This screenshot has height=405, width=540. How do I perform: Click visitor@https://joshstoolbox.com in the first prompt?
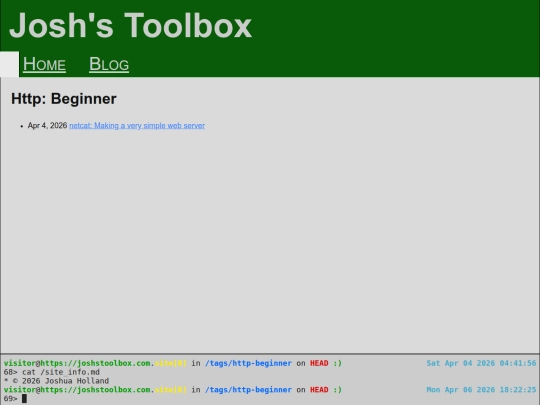pos(77,363)
